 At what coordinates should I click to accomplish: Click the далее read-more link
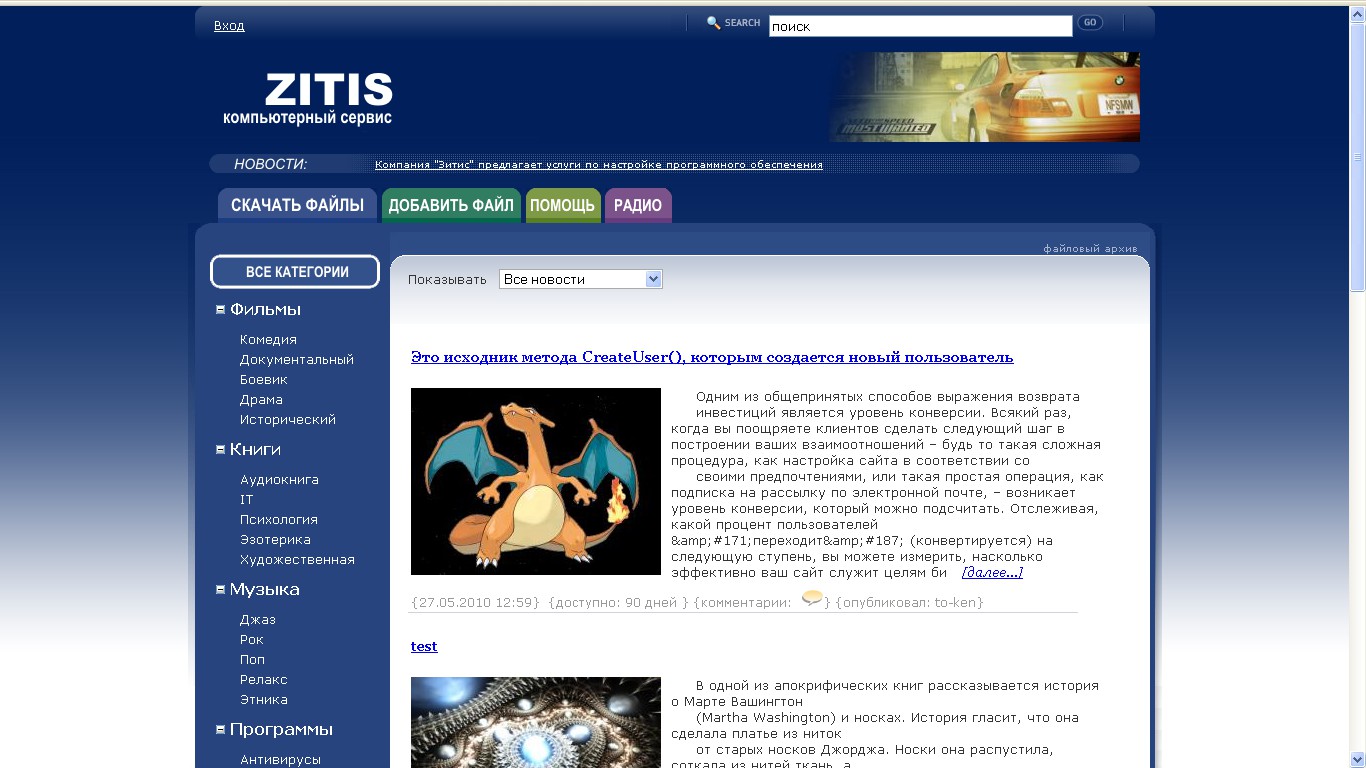tap(992, 573)
